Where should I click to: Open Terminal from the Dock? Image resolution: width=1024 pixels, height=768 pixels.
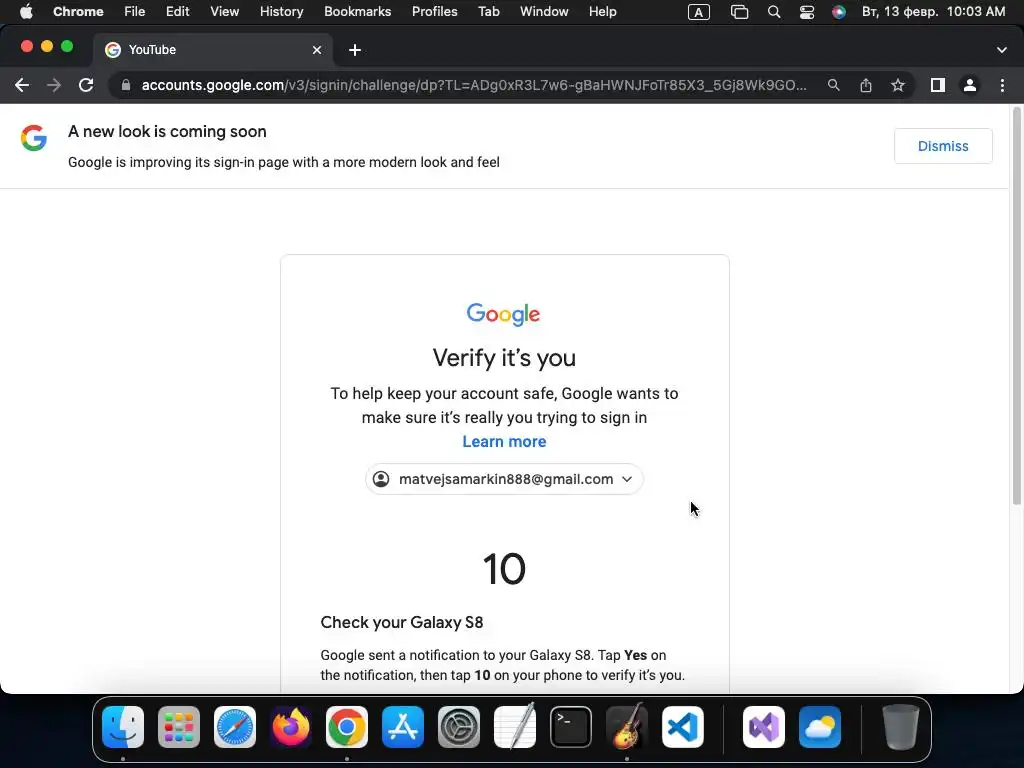[571, 727]
